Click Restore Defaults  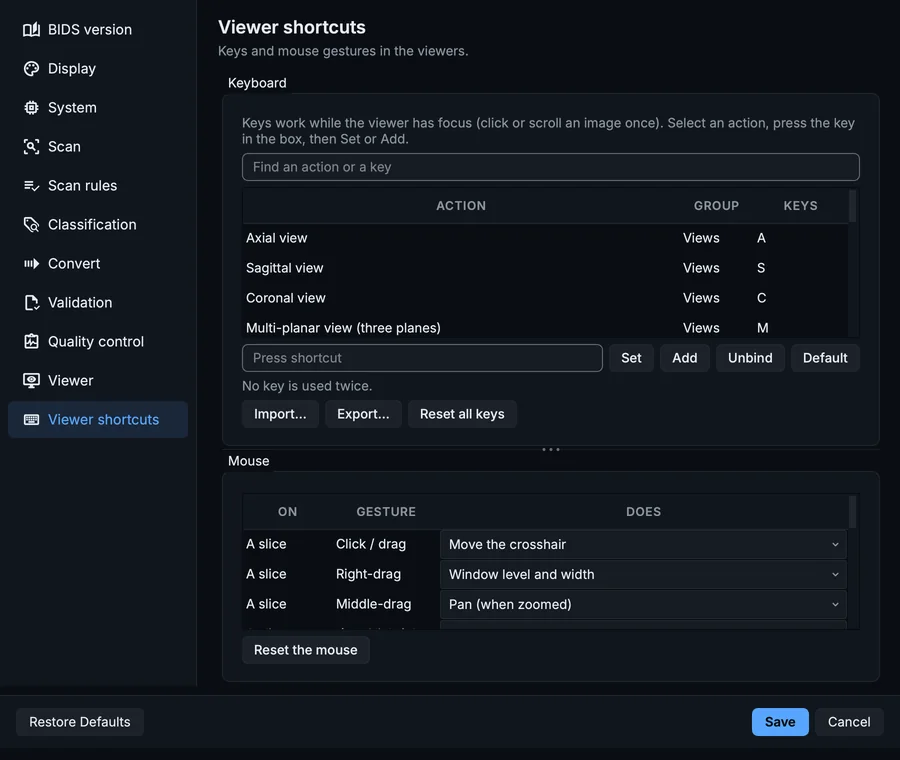tap(80, 722)
